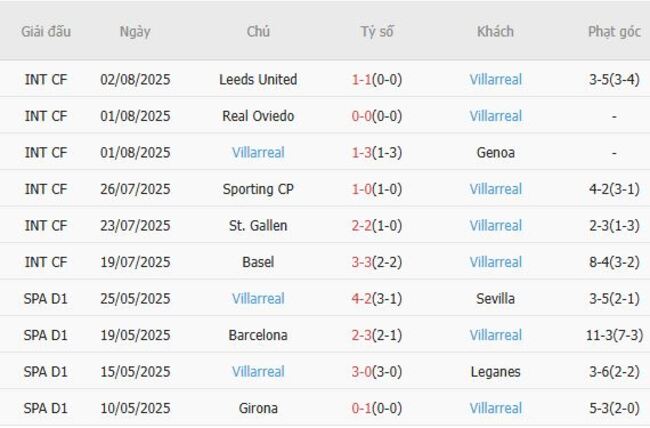Click the 2-3 score of the Barcelona match
650x428 pixels.
(x=361, y=335)
